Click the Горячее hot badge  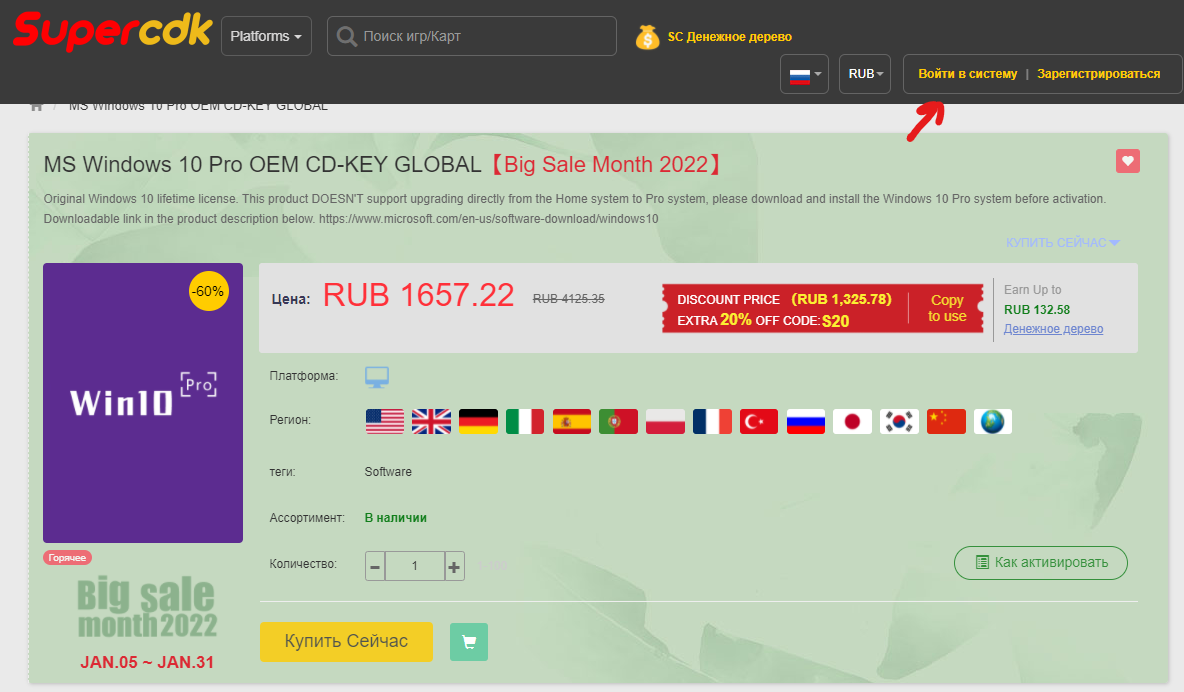[x=67, y=558]
